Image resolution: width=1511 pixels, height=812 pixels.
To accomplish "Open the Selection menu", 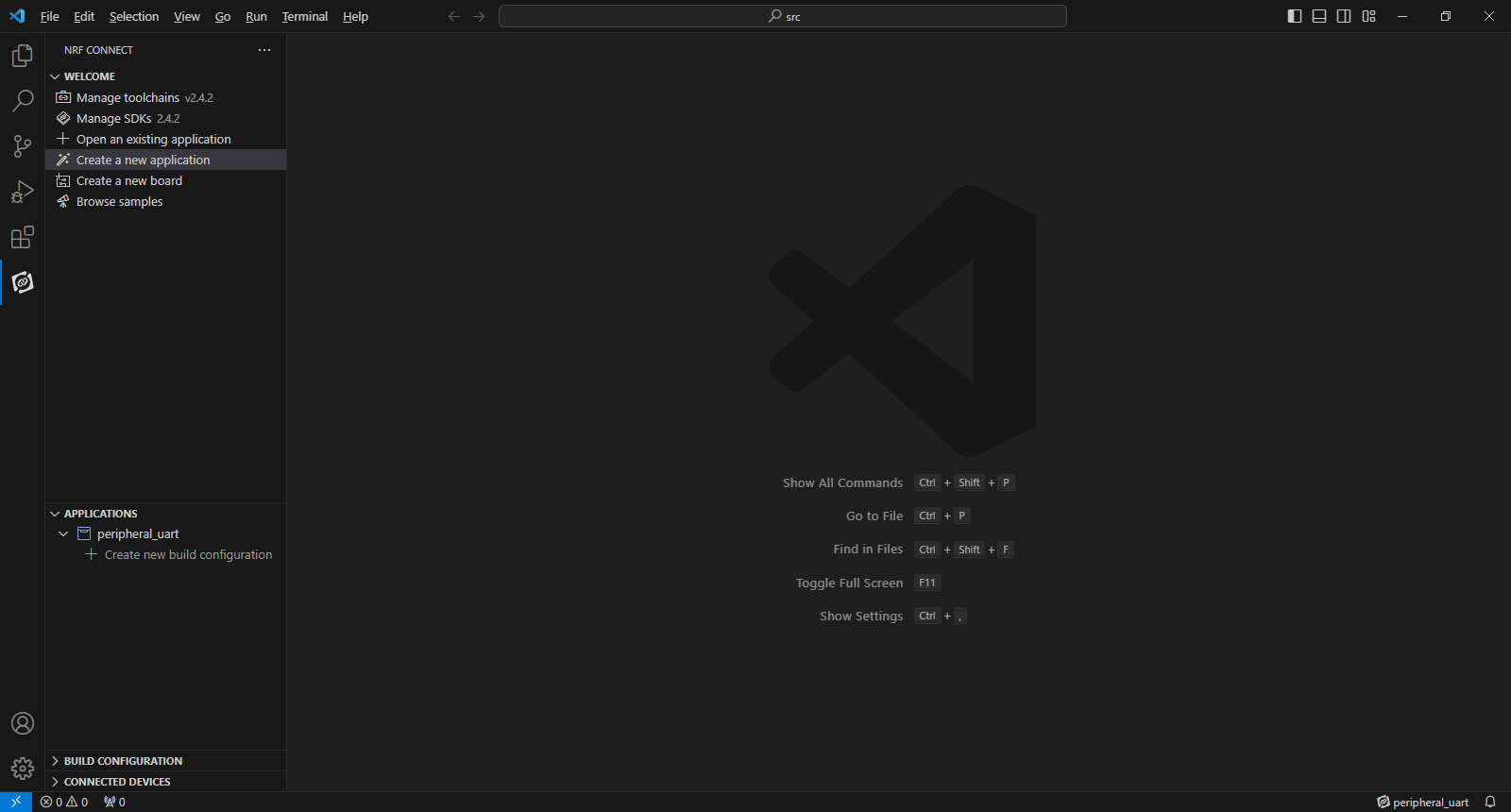I will pyautogui.click(x=134, y=16).
